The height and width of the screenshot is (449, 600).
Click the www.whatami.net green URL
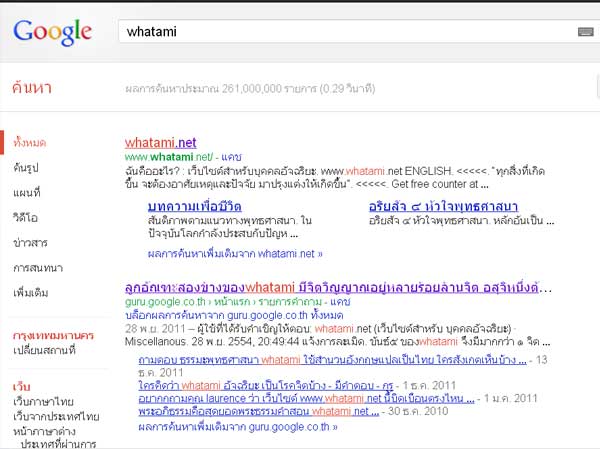coord(169,157)
